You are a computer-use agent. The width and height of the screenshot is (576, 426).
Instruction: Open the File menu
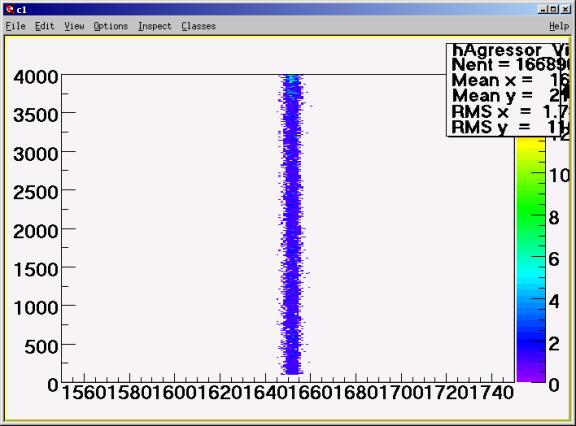click(15, 26)
